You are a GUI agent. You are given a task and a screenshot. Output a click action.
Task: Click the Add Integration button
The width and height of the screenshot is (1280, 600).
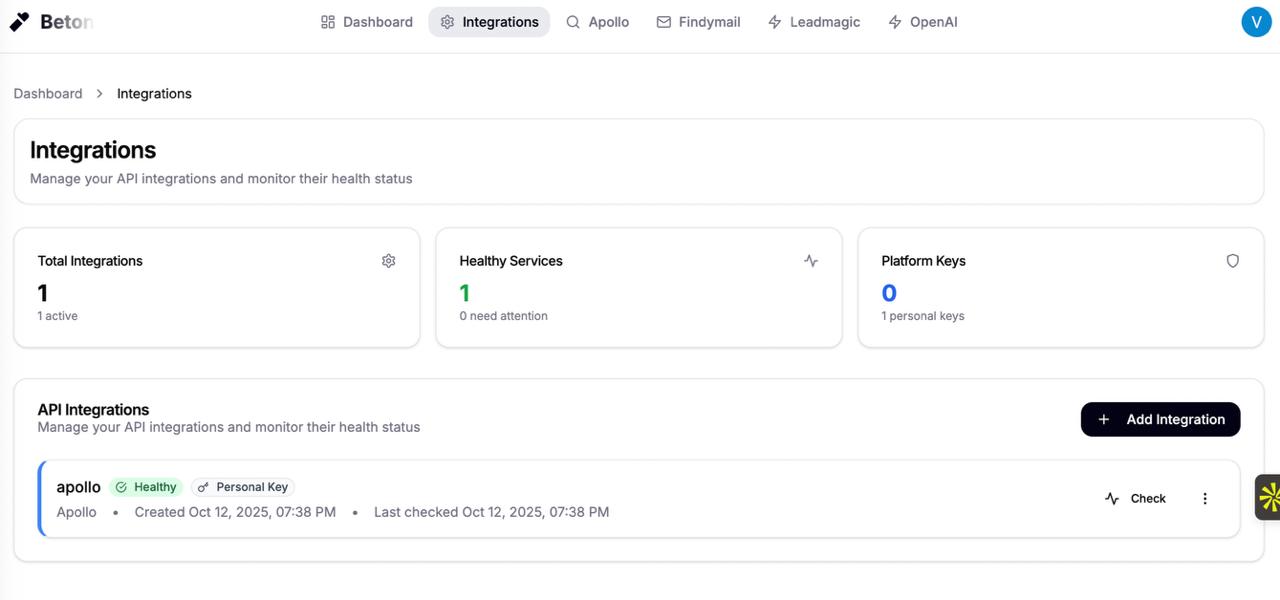pos(1160,419)
